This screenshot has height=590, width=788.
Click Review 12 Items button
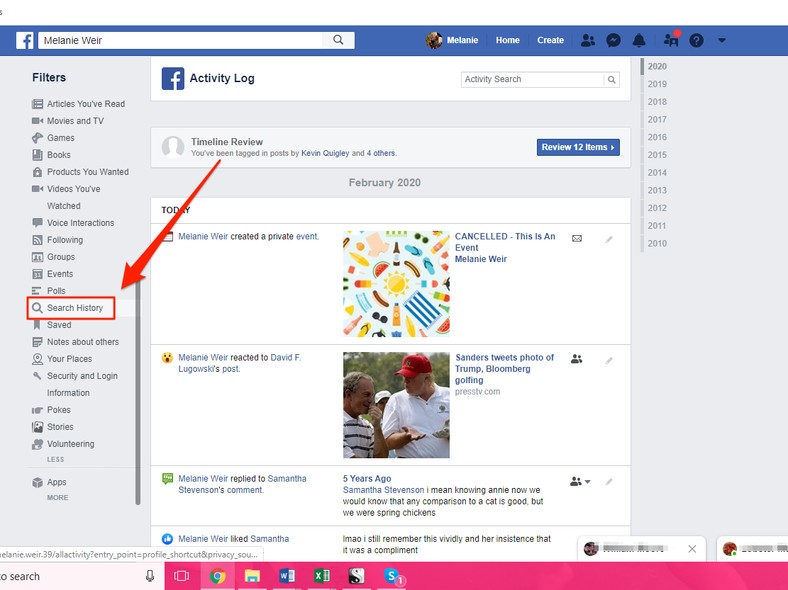(578, 147)
